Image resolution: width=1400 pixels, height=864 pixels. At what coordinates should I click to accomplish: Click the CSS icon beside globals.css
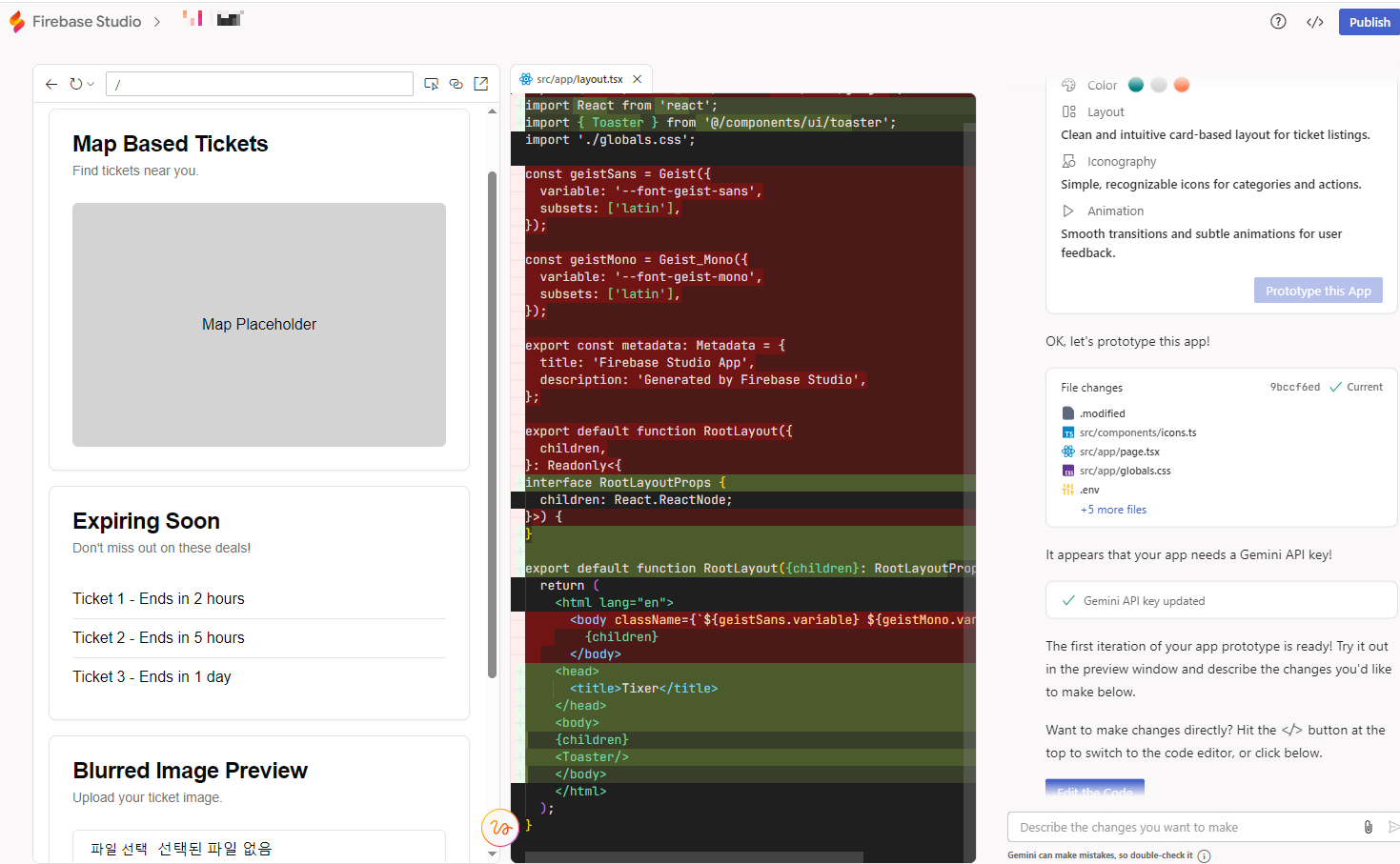[x=1068, y=471]
